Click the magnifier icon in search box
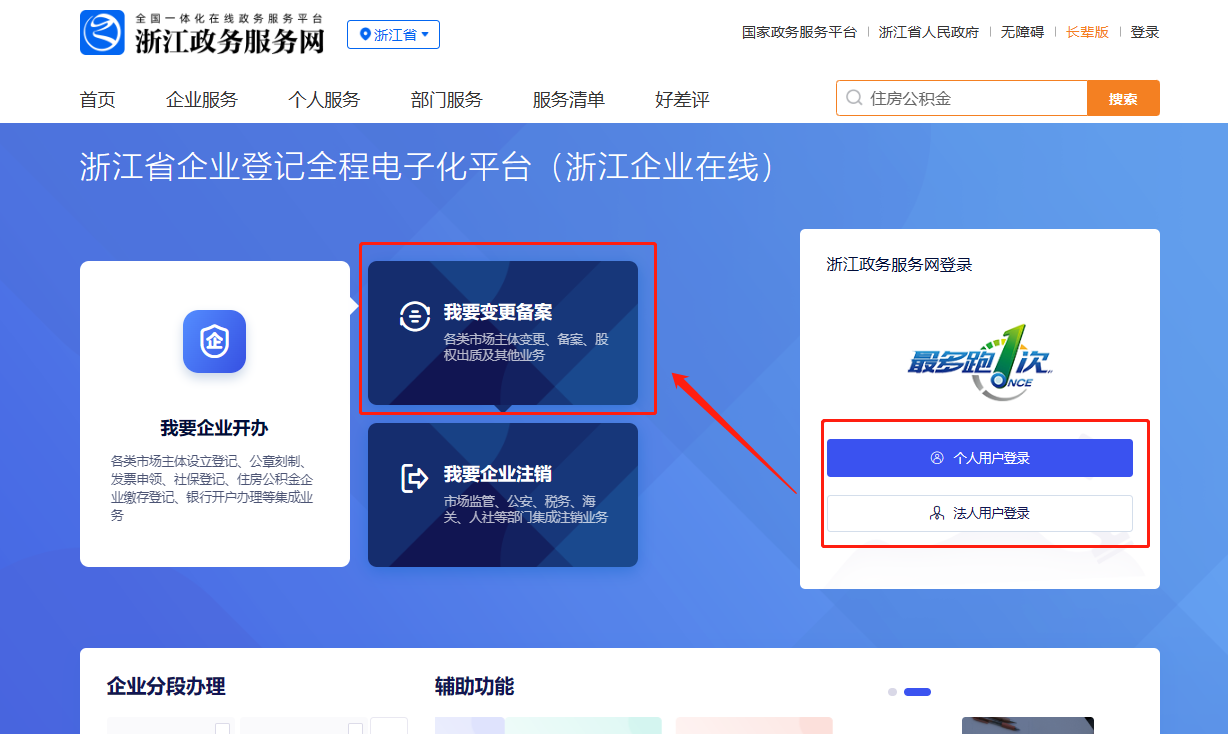 coord(854,98)
